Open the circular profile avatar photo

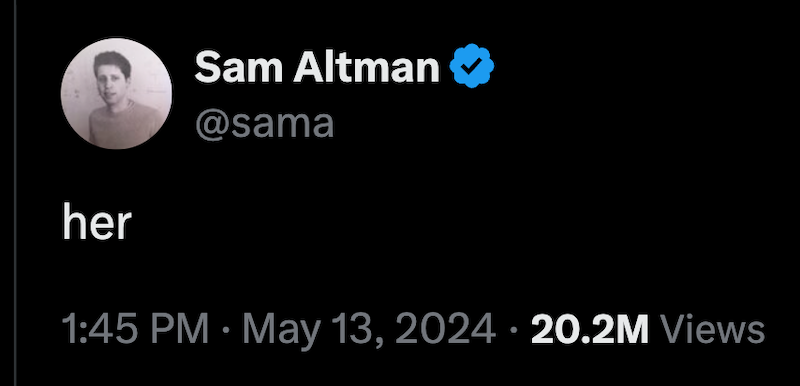116,93
